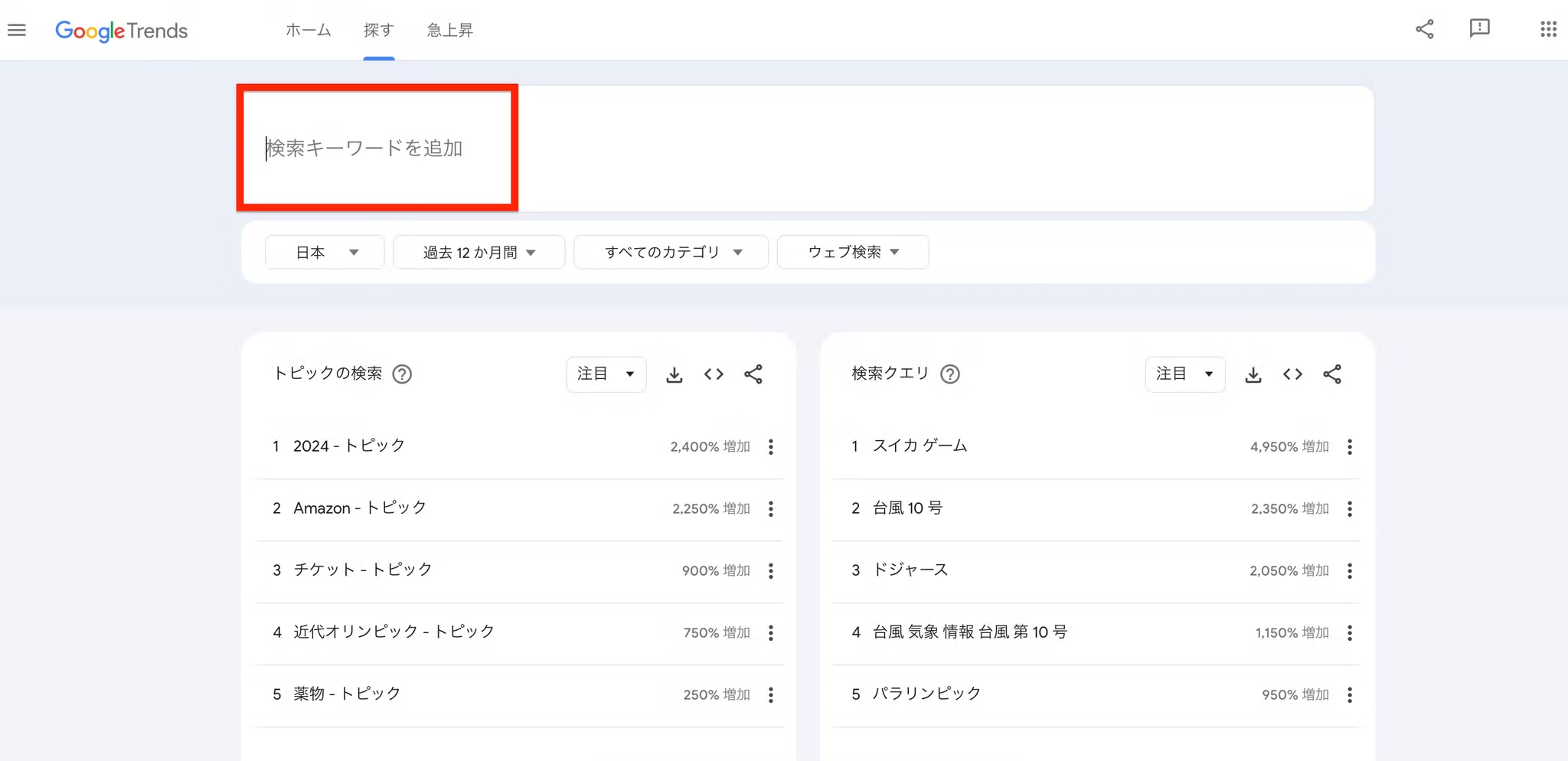
Task: Download the トピックの検索 data as CSV
Action: pyautogui.click(x=674, y=374)
